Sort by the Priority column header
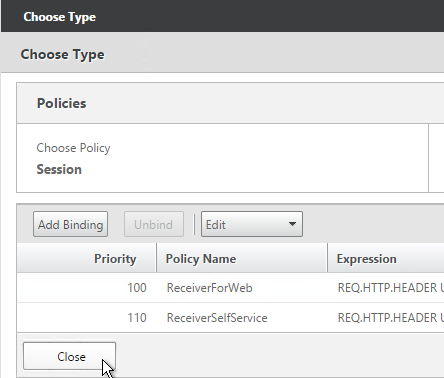 (x=115, y=259)
